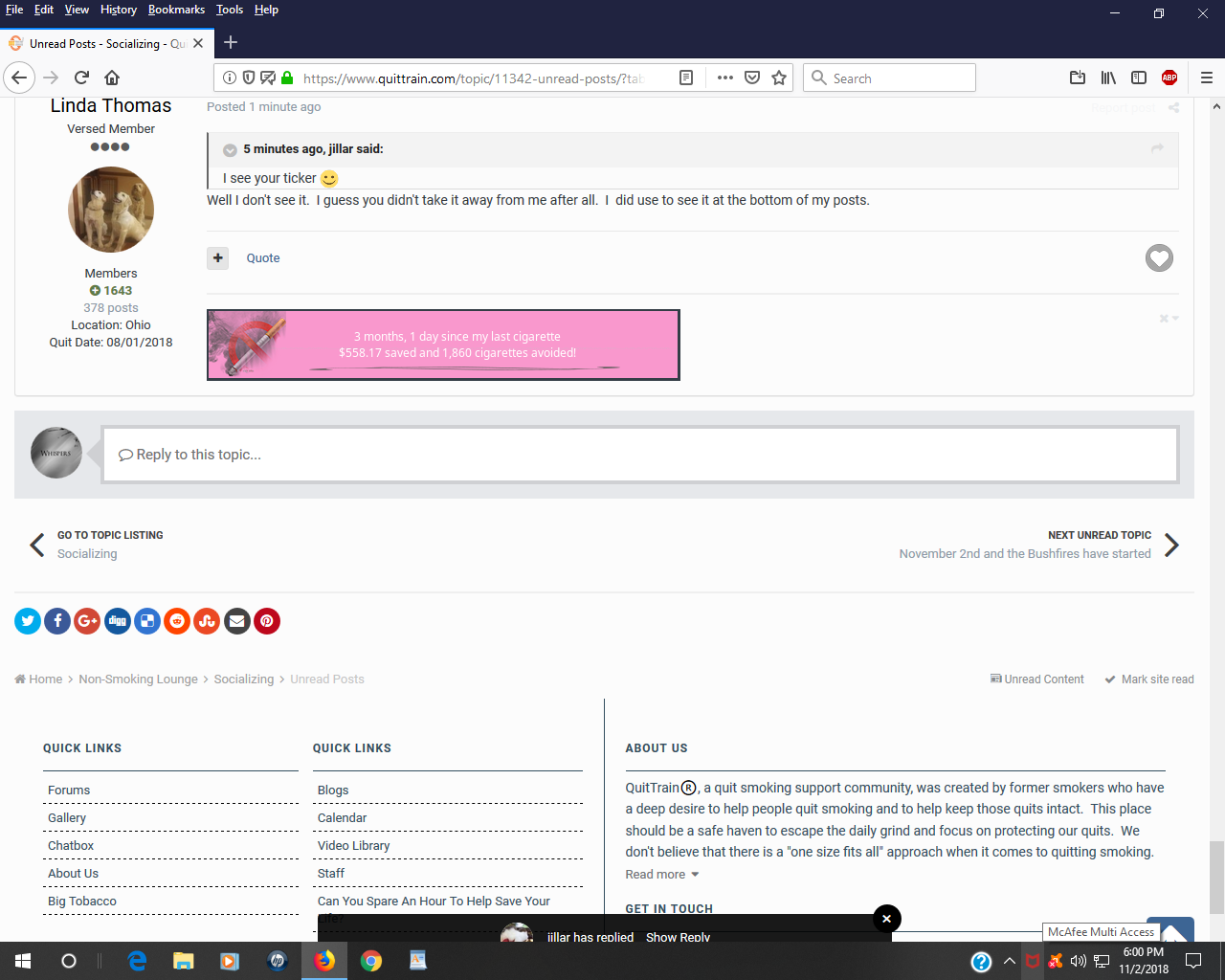Open the History menu
The height and width of the screenshot is (980, 1225).
point(118,10)
